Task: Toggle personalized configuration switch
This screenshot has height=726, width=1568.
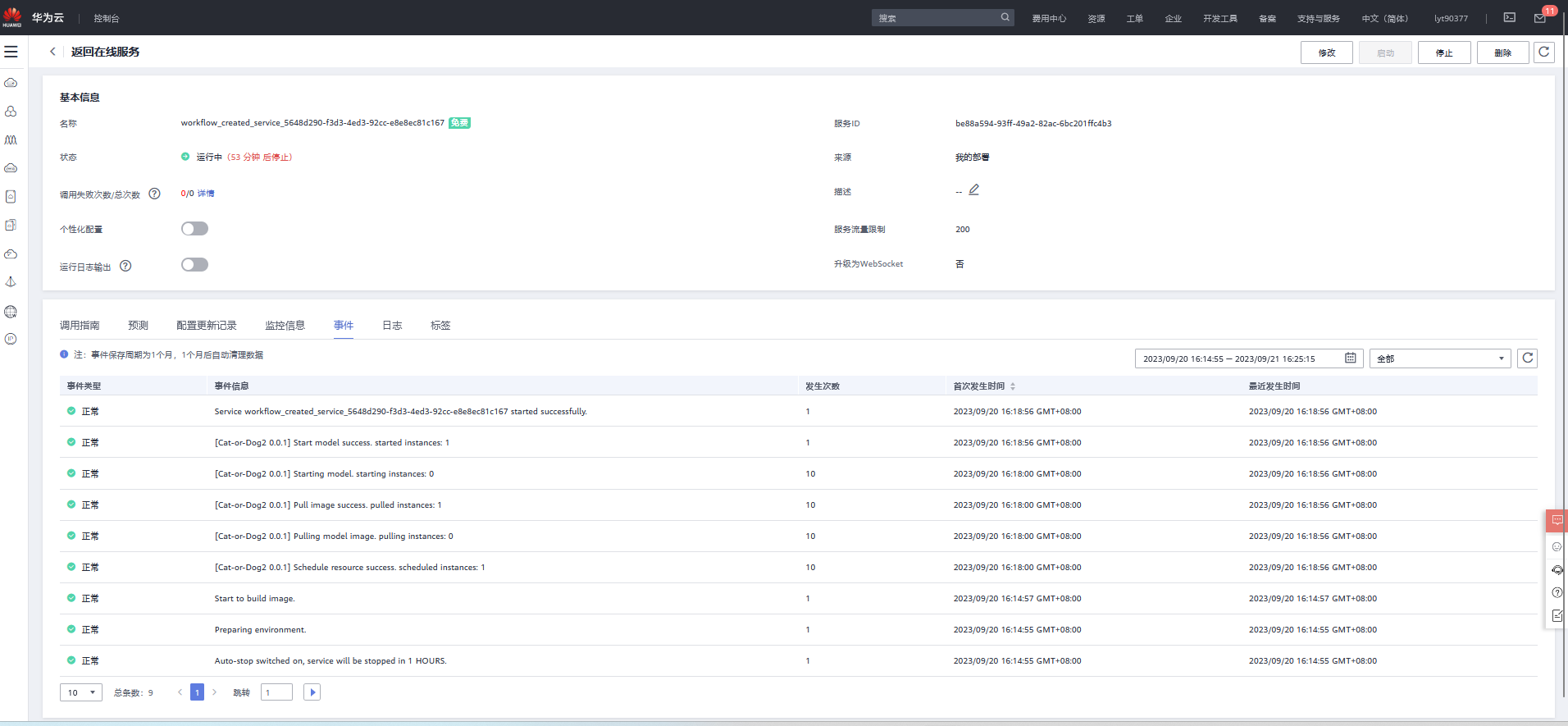Action: pyautogui.click(x=194, y=229)
